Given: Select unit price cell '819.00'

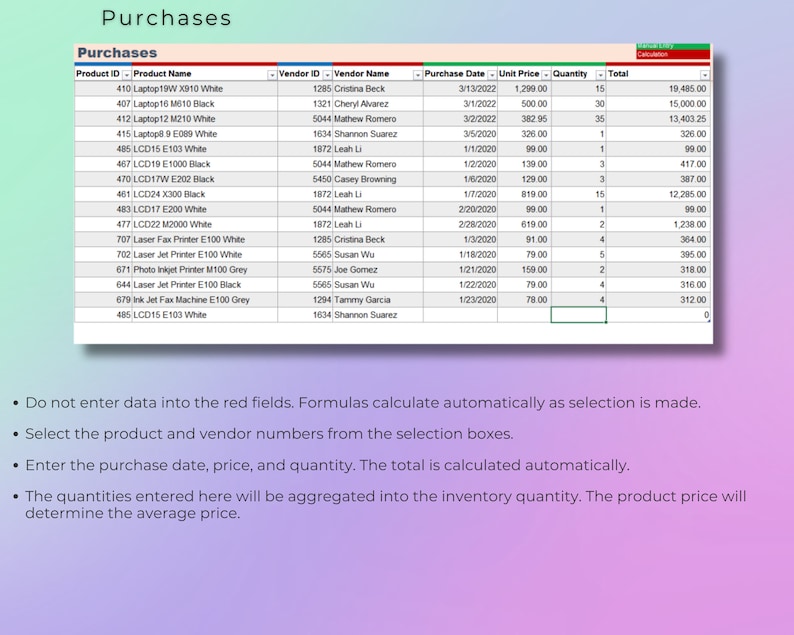Looking at the screenshot, I should coord(524,194).
